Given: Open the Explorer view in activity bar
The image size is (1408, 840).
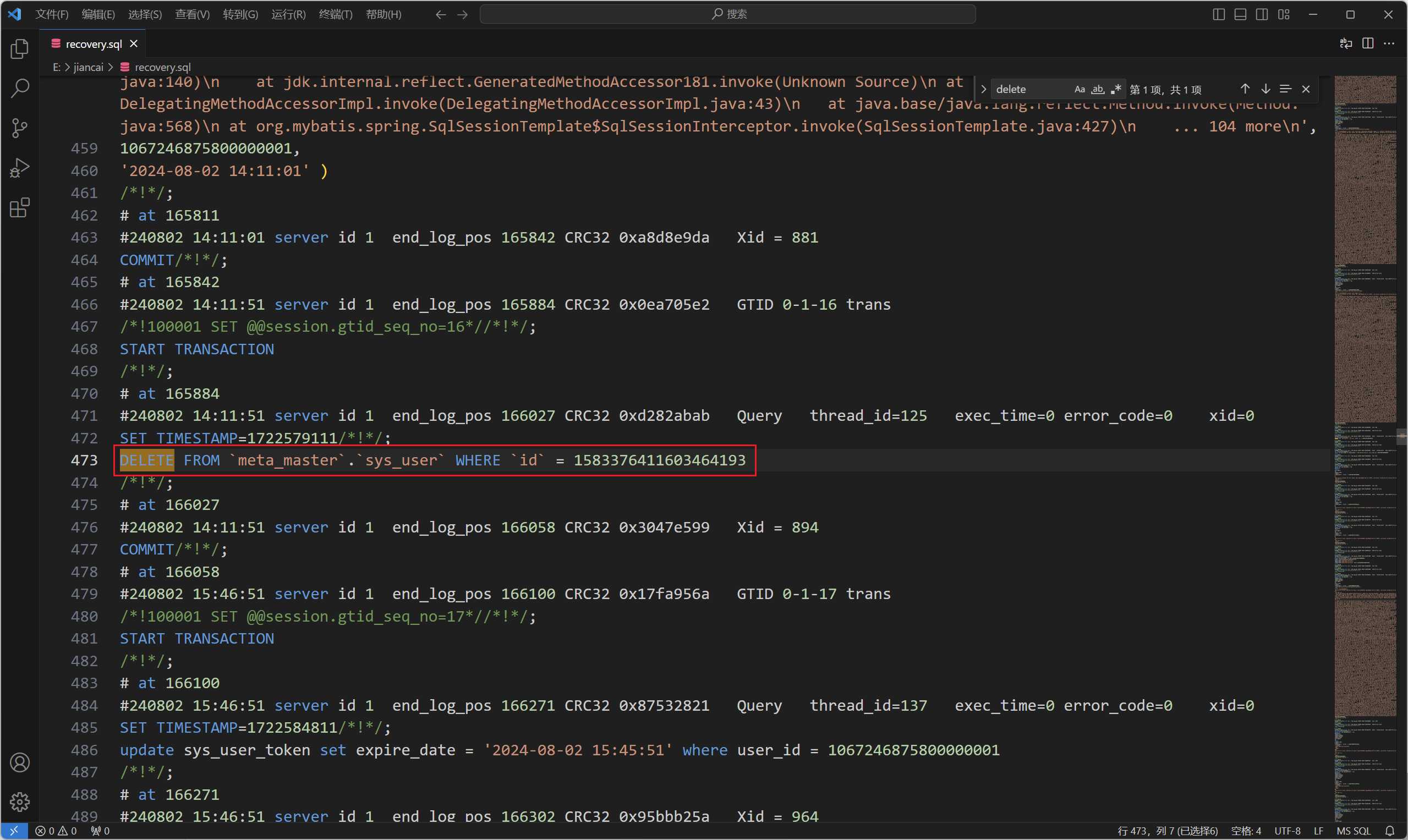Looking at the screenshot, I should [x=20, y=48].
